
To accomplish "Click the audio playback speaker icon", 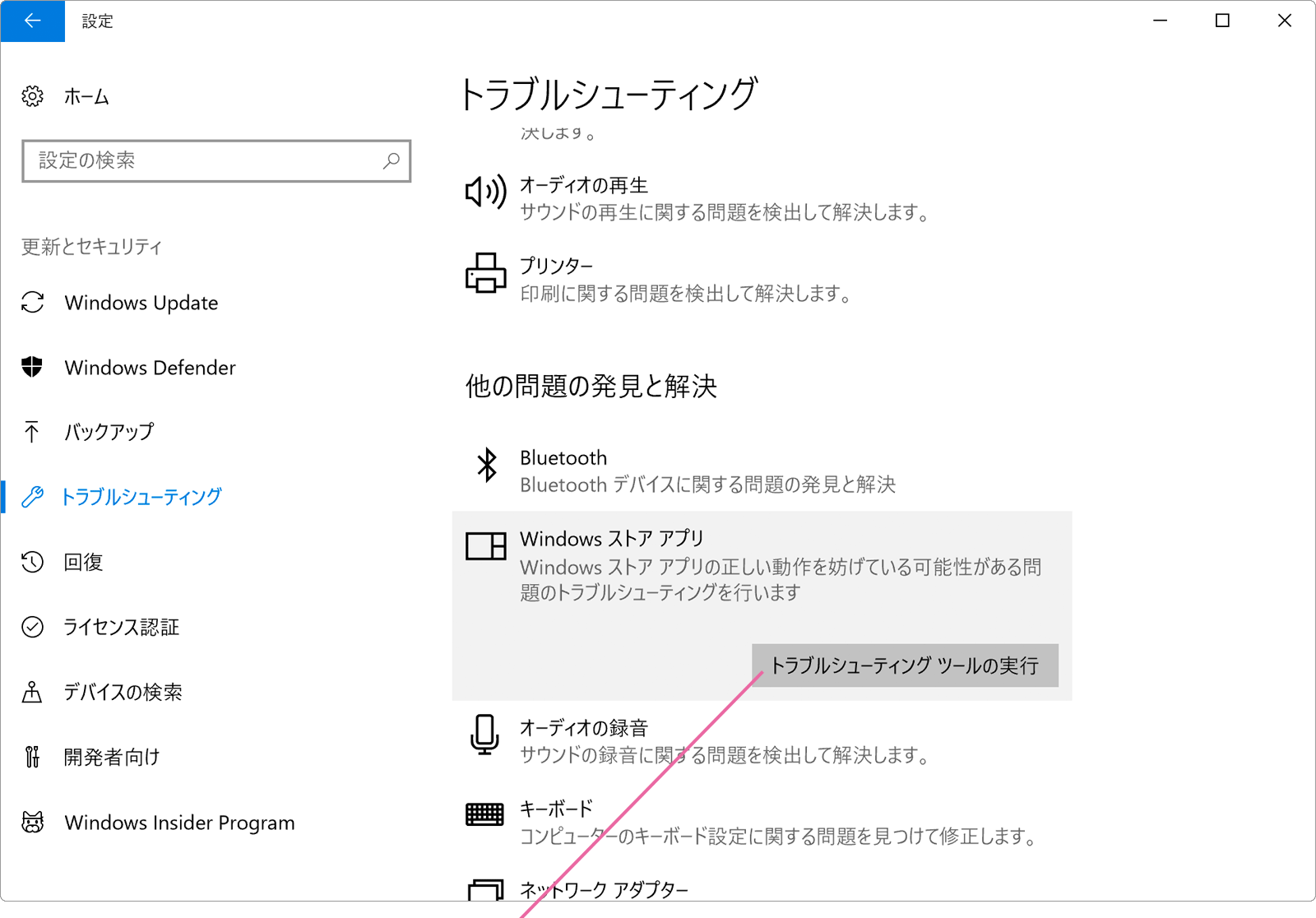I will point(485,192).
